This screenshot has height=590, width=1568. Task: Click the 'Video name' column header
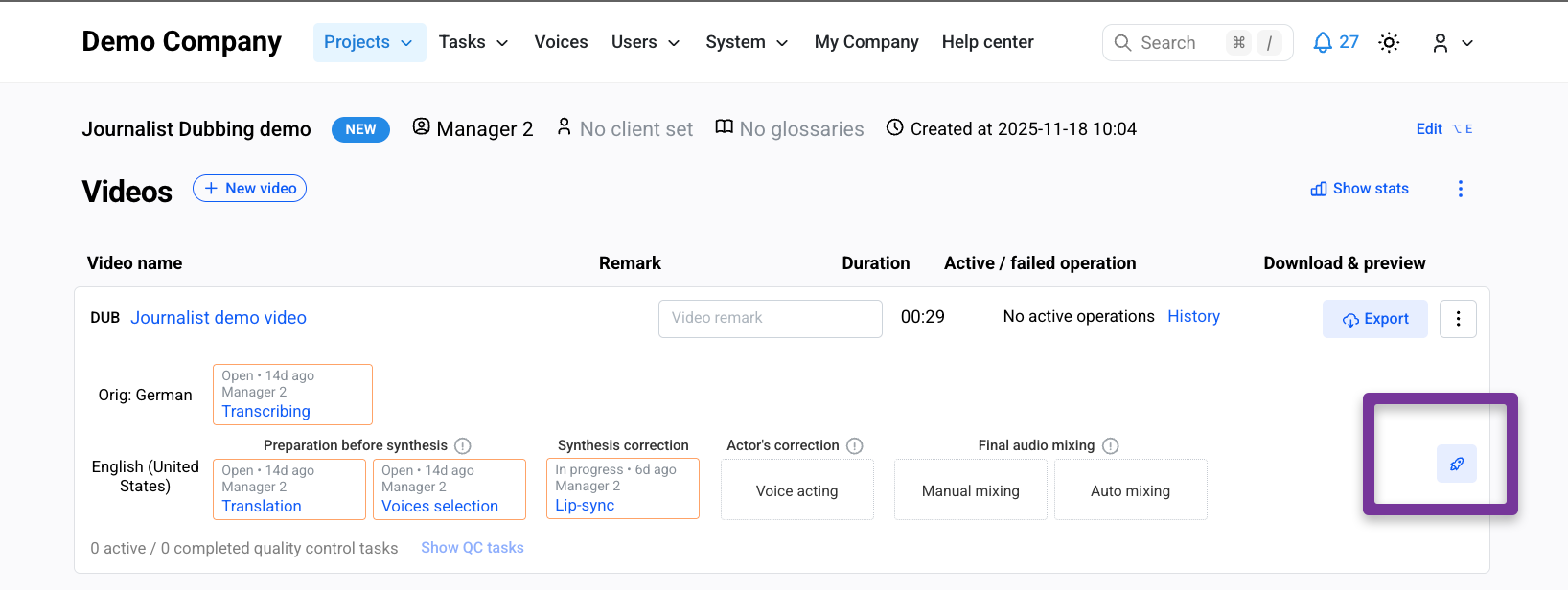pyautogui.click(x=134, y=263)
